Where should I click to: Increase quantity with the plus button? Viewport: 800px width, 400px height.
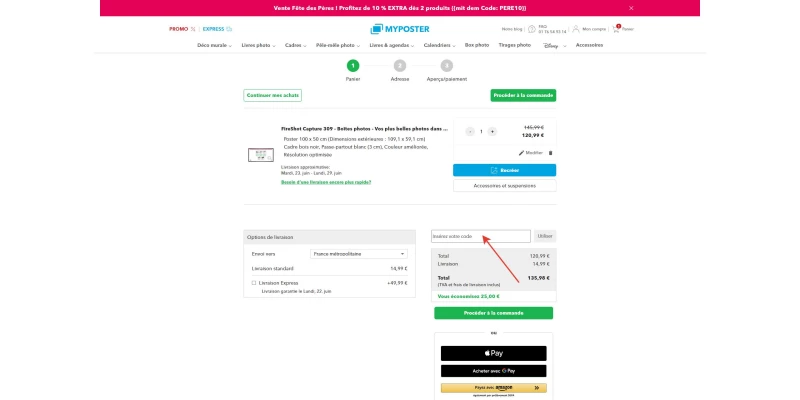coord(492,132)
